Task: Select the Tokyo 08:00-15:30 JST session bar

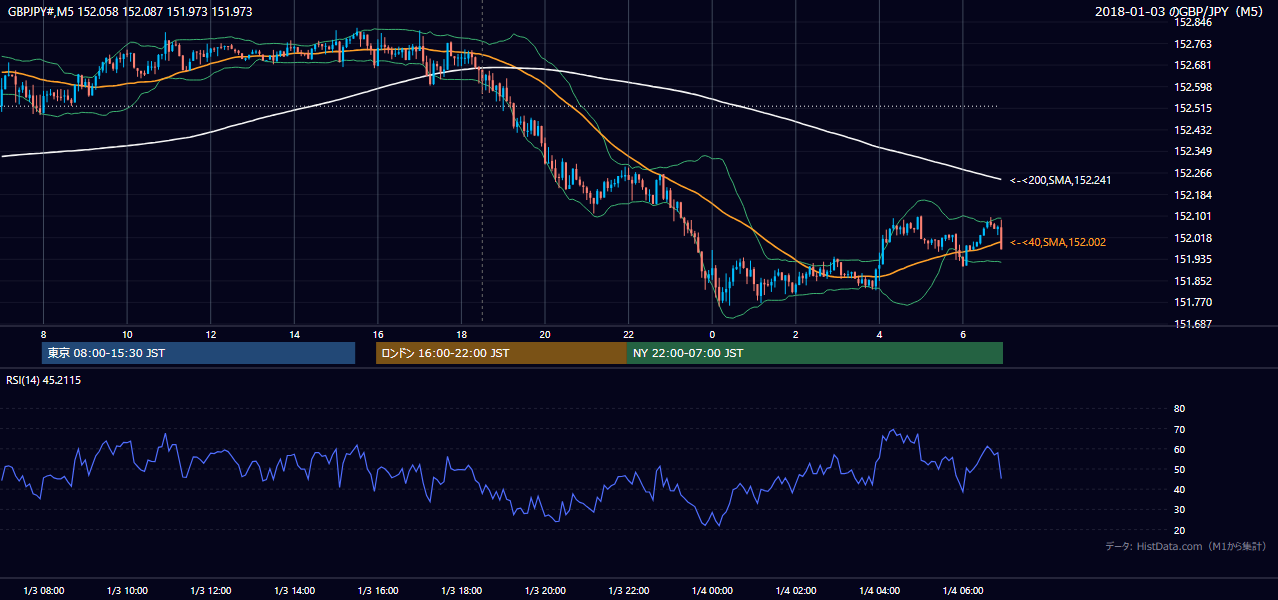Action: pyautogui.click(x=198, y=353)
